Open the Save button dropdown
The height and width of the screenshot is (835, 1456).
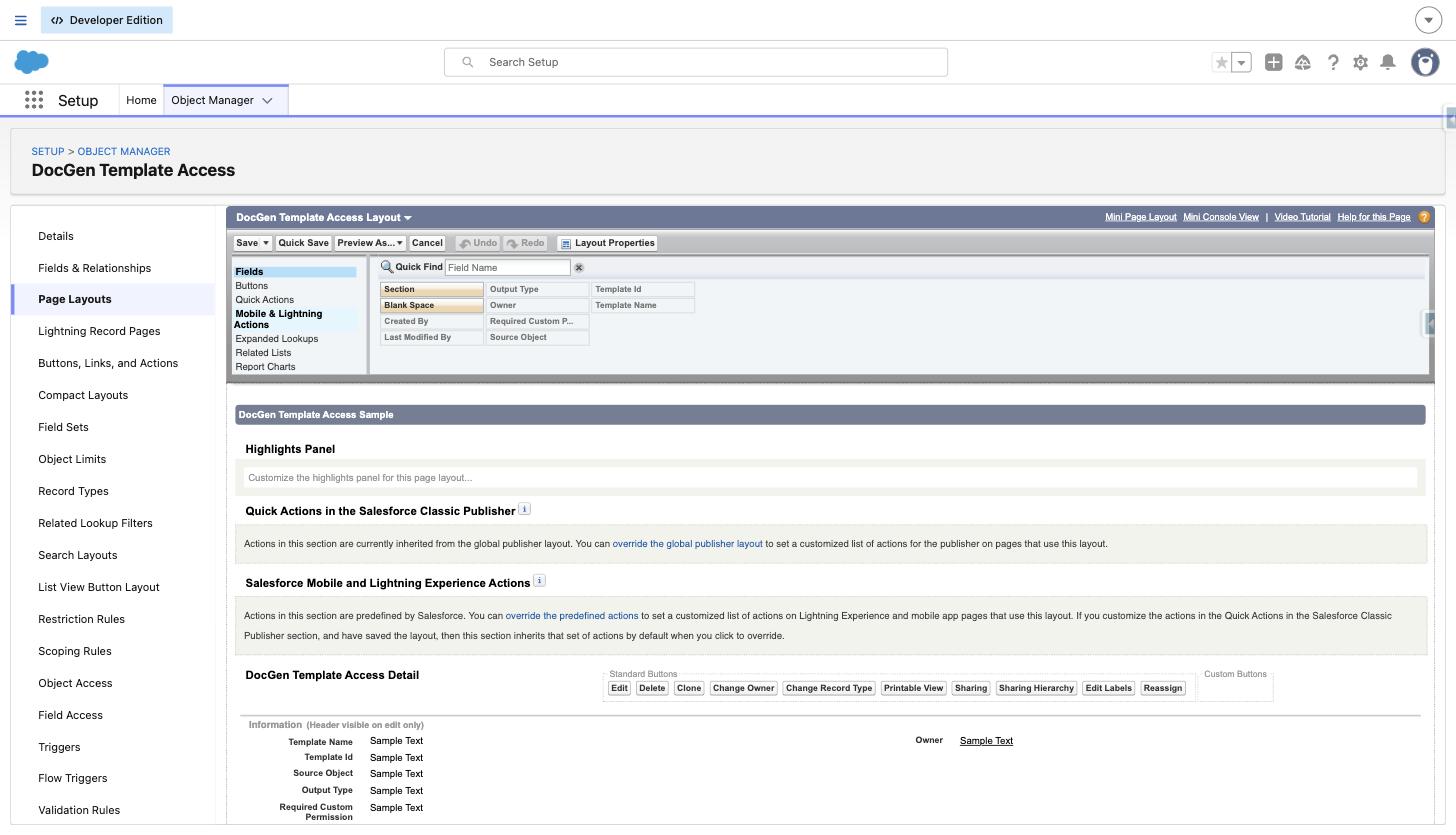click(266, 243)
